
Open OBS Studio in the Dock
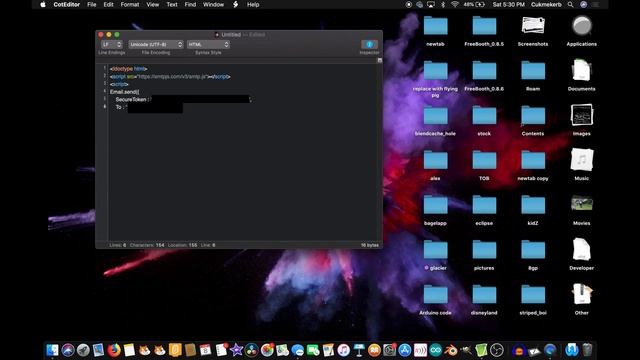coord(497,350)
